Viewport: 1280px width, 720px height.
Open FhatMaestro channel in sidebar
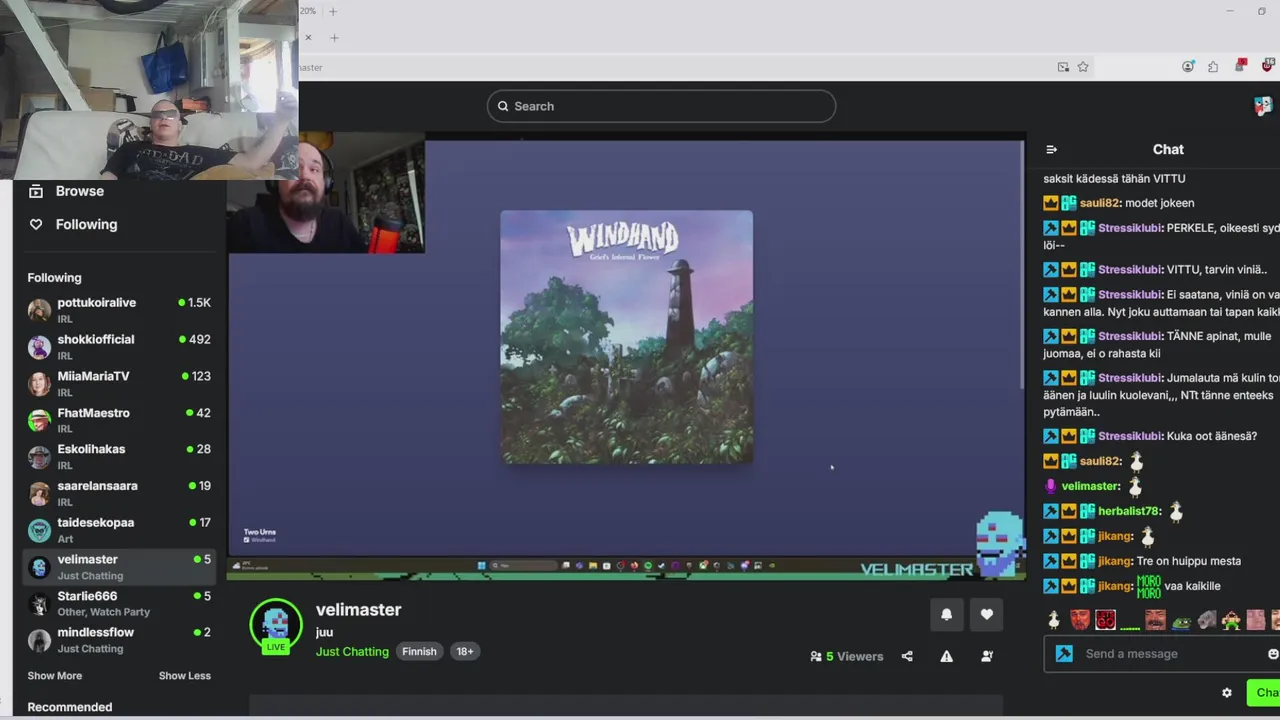(x=119, y=420)
